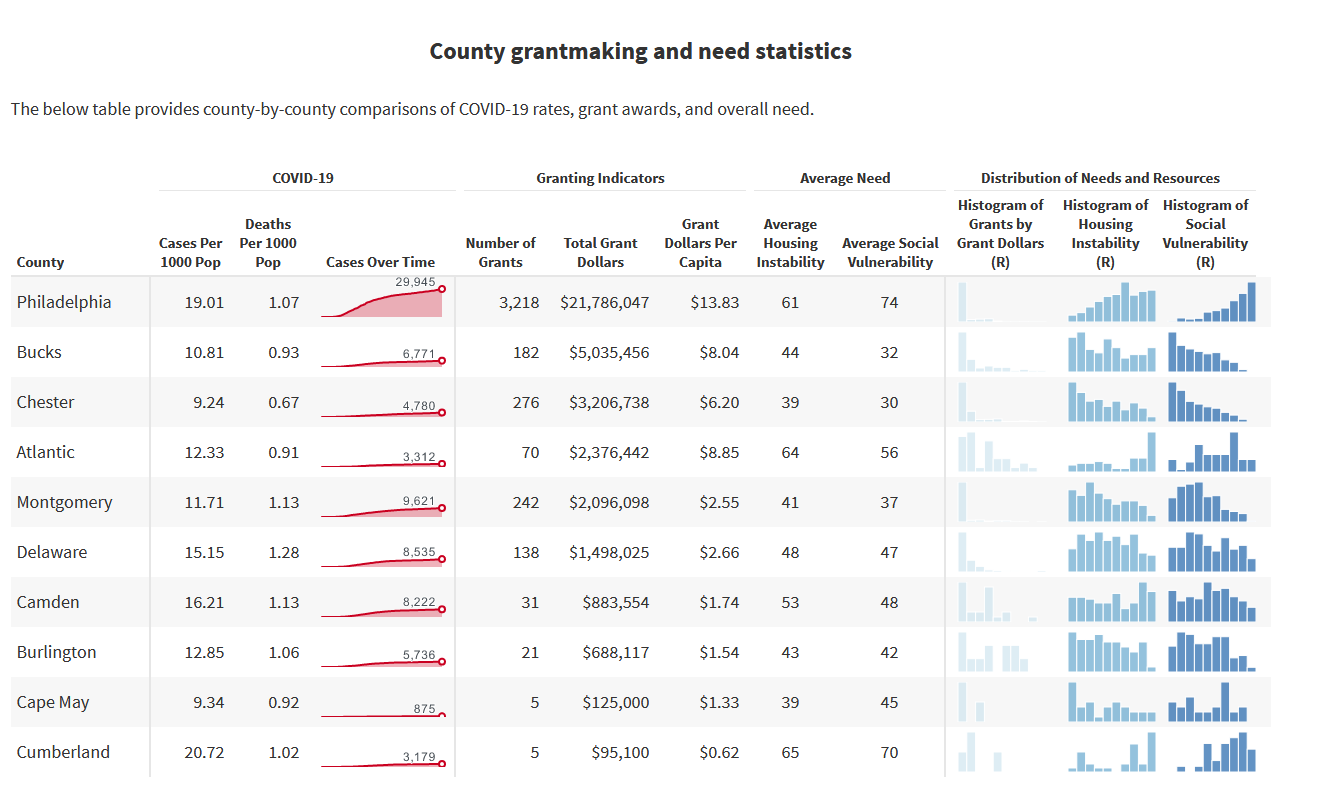Click Philadelphia's total grant dollars $21,786,047
Viewport: 1326px width, 786px height.
point(604,302)
